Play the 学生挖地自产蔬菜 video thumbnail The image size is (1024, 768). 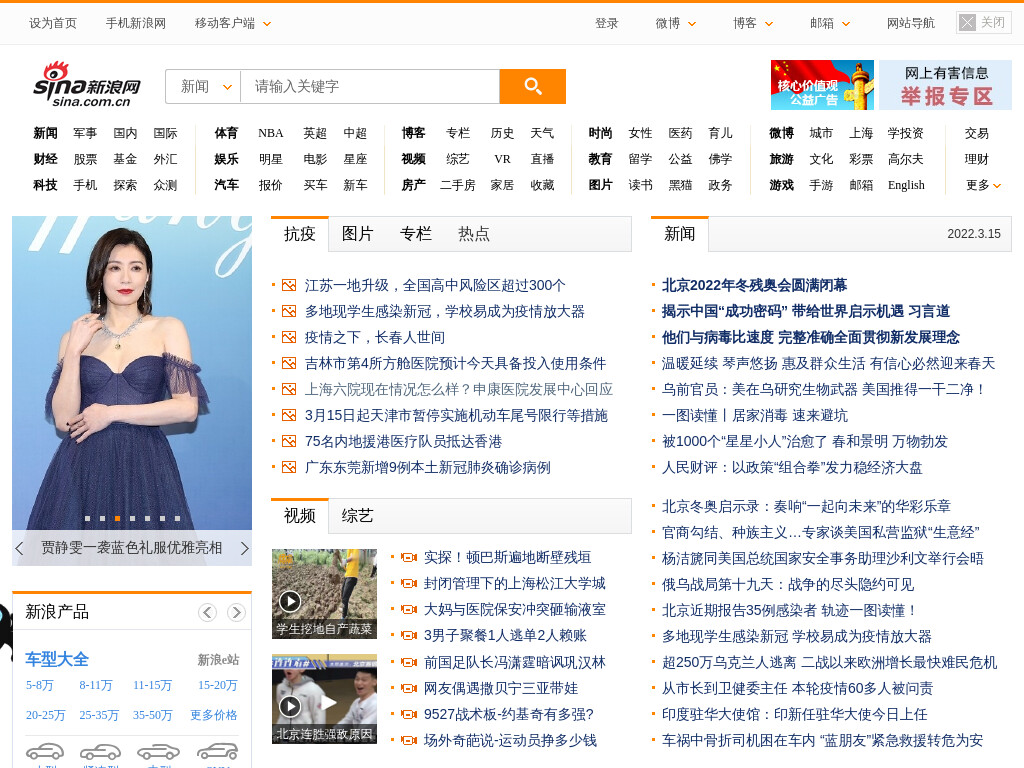tap(325, 594)
